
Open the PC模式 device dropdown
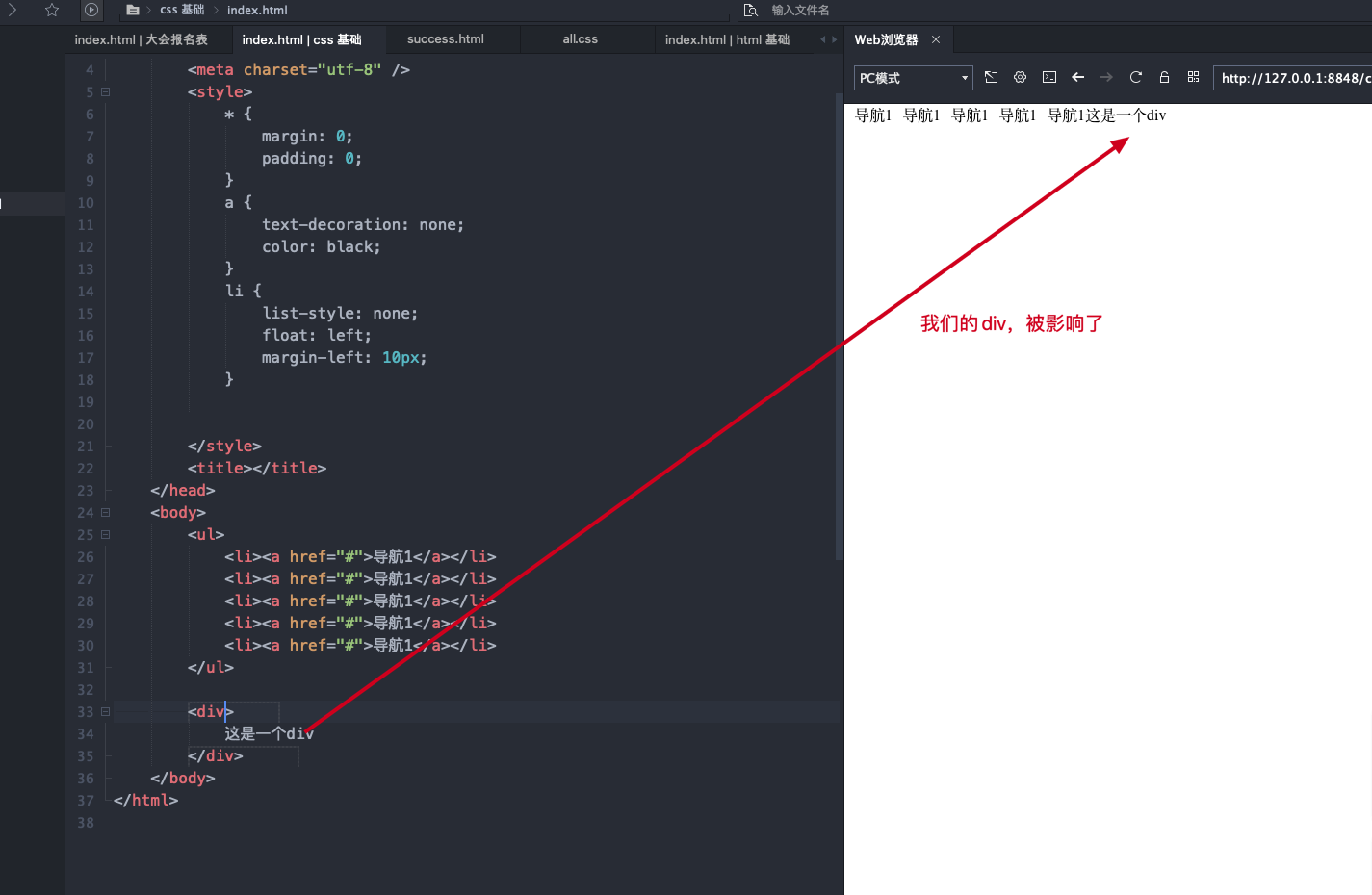[914, 78]
